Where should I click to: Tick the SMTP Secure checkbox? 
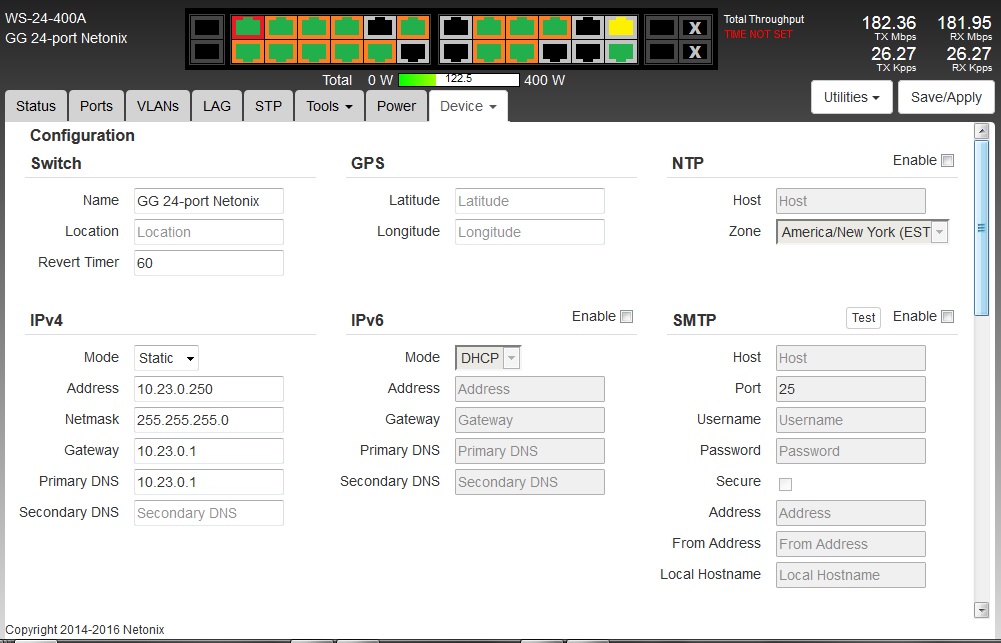(785, 485)
